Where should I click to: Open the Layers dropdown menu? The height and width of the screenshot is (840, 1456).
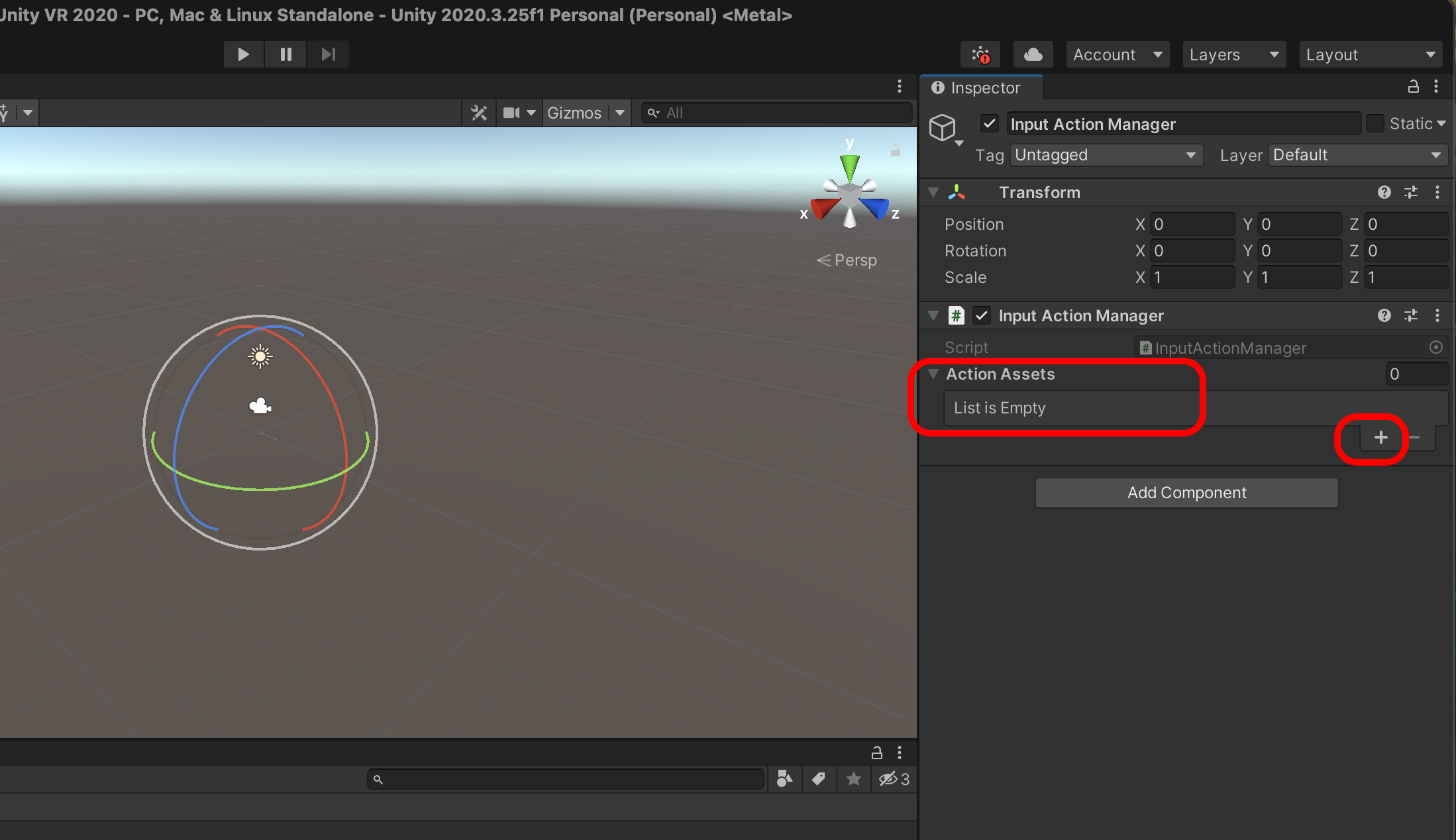tap(1233, 54)
